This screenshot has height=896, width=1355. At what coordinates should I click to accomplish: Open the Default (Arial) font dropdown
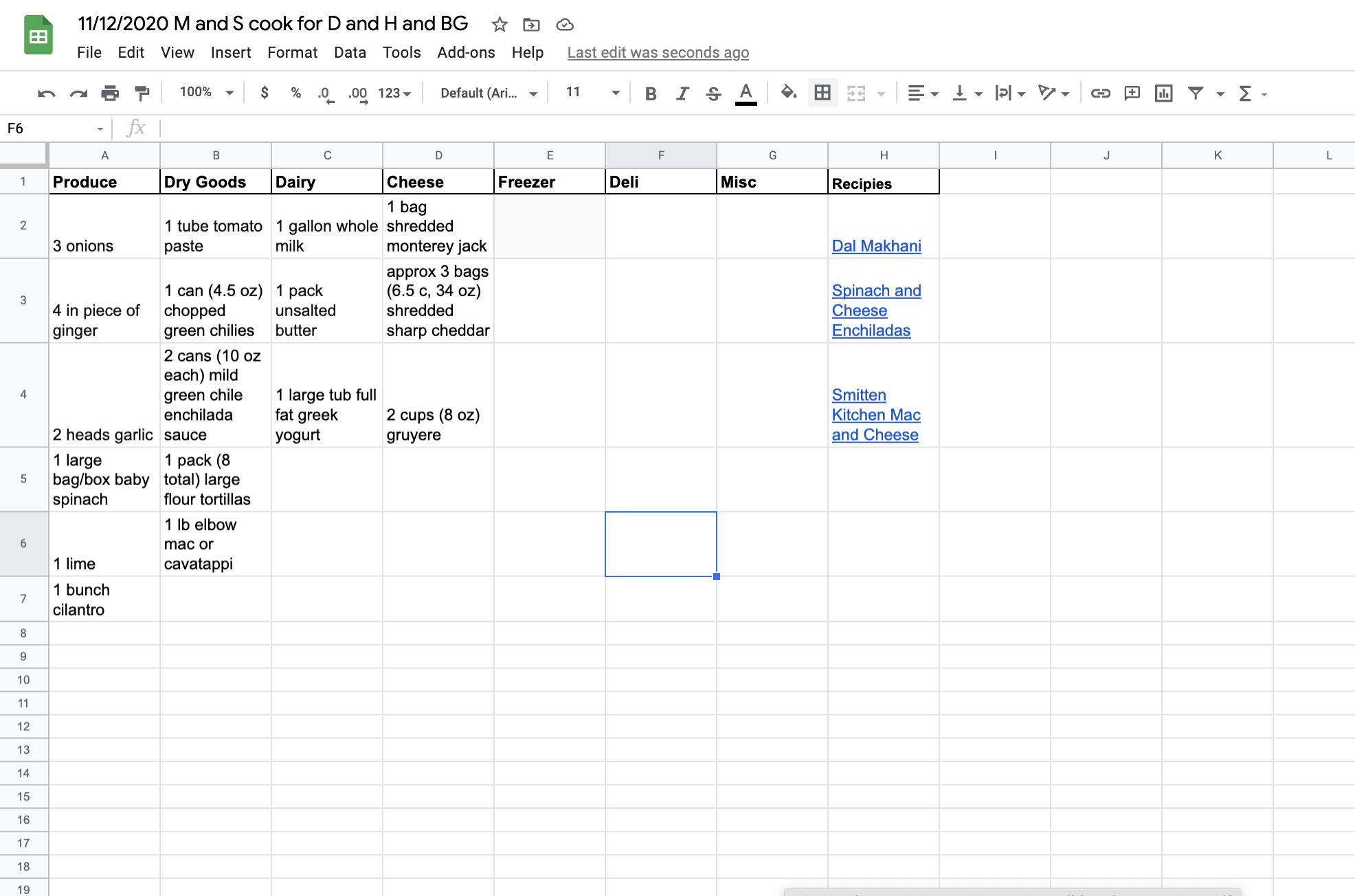pyautogui.click(x=489, y=93)
